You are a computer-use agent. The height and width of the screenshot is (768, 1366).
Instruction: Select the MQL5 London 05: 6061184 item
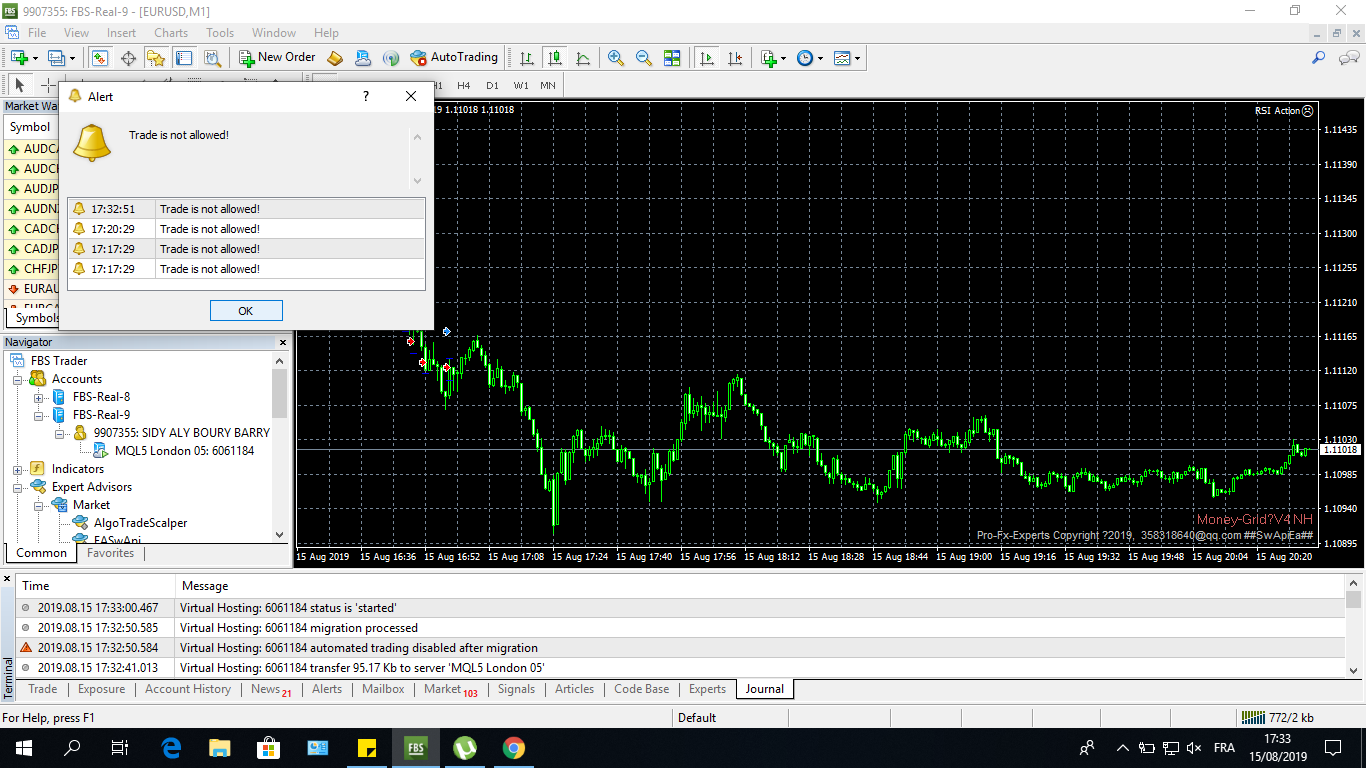click(x=184, y=451)
